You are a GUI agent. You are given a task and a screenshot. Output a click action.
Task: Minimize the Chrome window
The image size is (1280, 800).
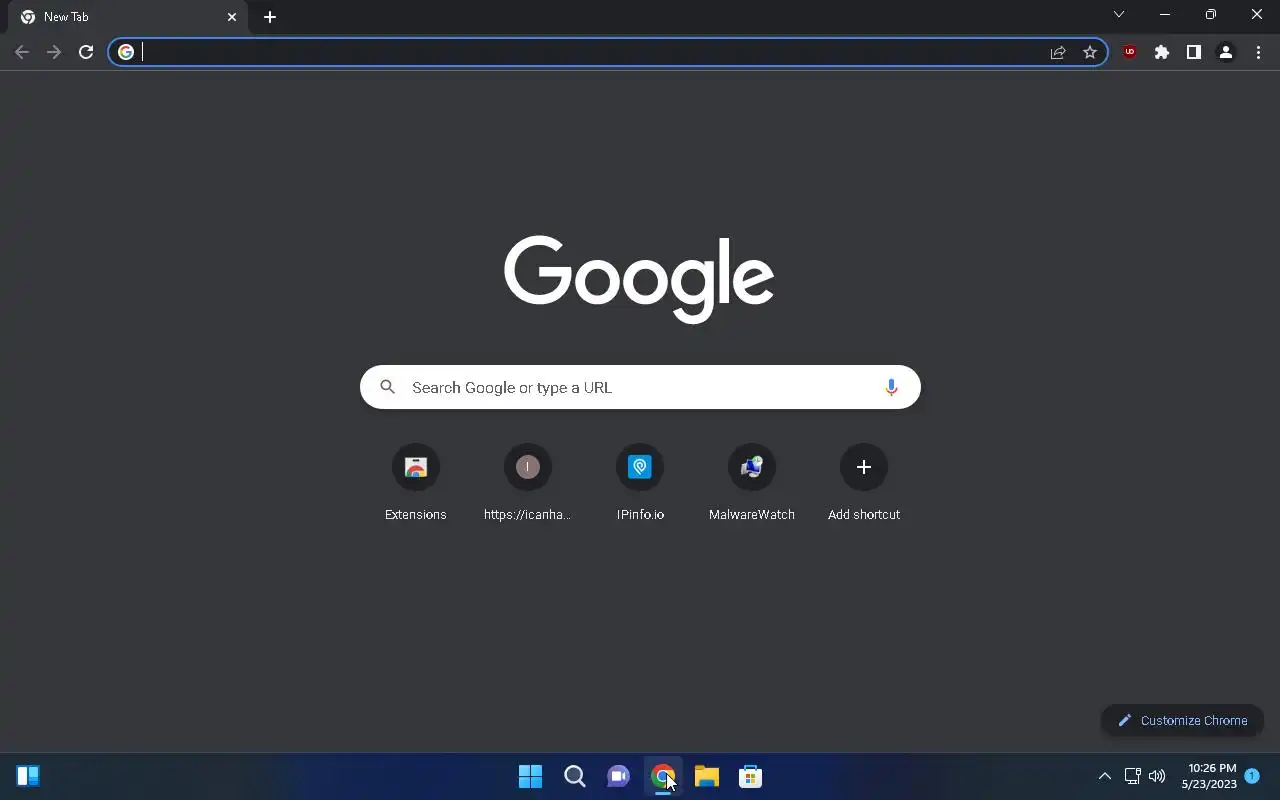pyautogui.click(x=1165, y=14)
